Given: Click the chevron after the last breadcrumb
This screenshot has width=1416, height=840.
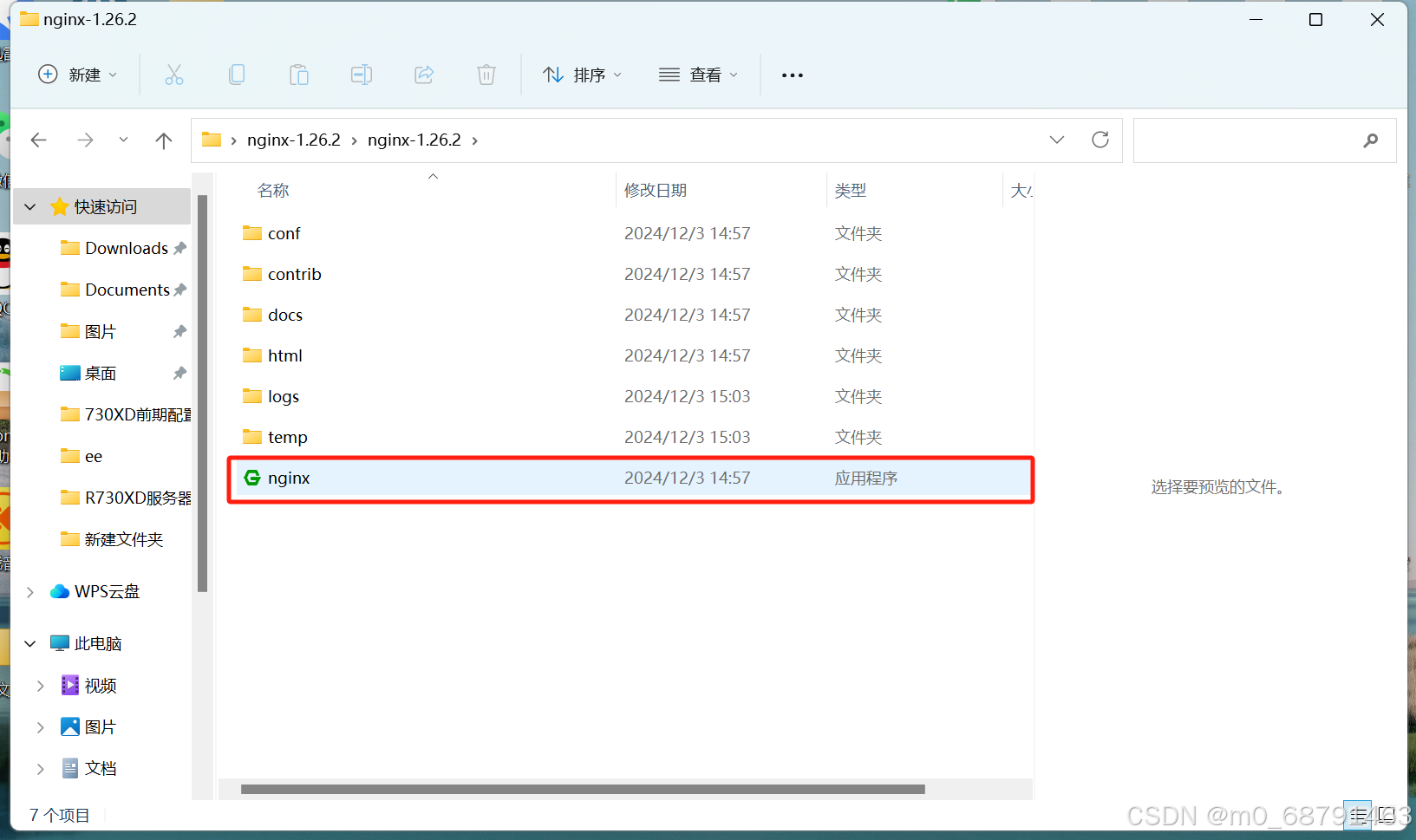Looking at the screenshot, I should (x=475, y=140).
